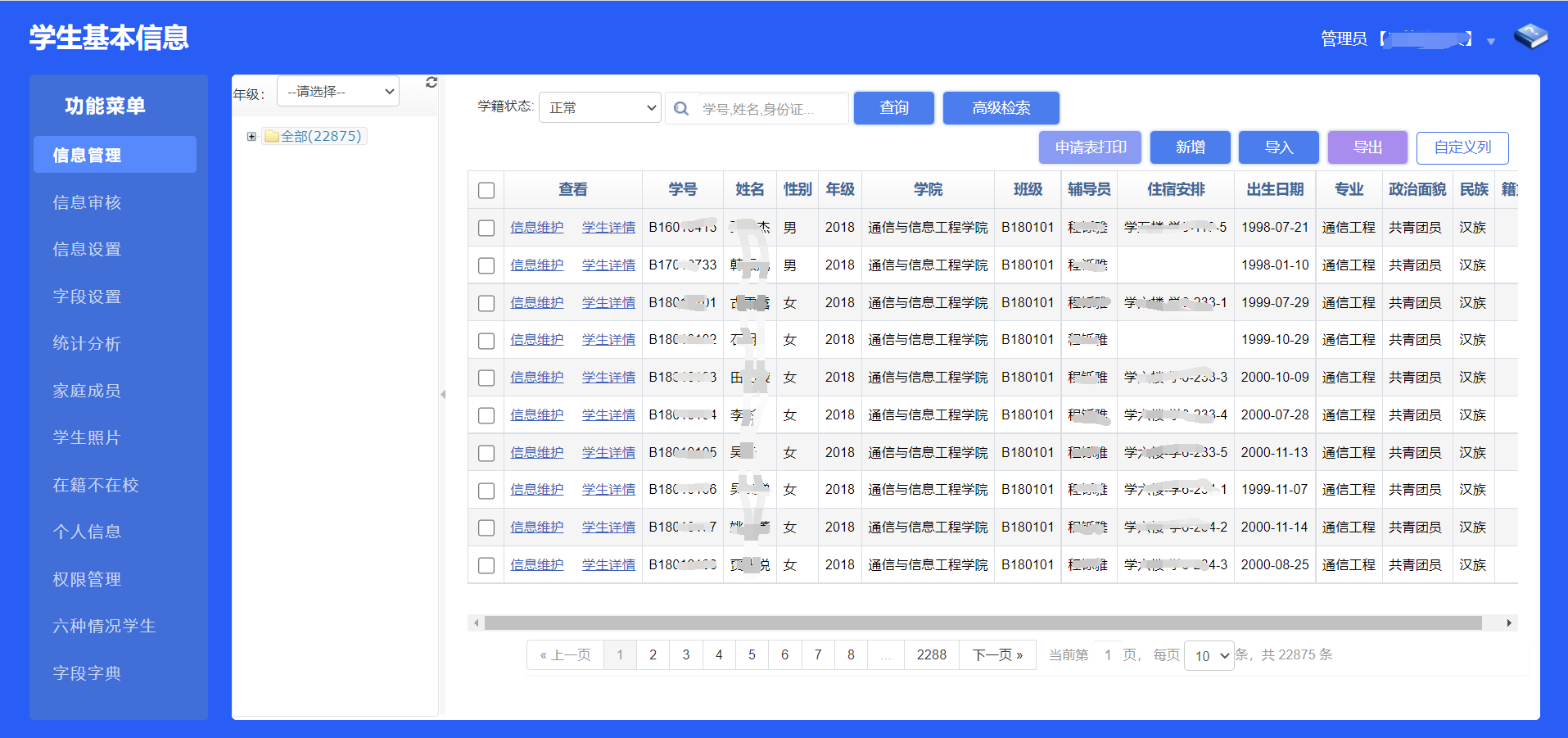The width and height of the screenshot is (1568, 738).
Task: Click the 新增 button
Action: click(1190, 147)
